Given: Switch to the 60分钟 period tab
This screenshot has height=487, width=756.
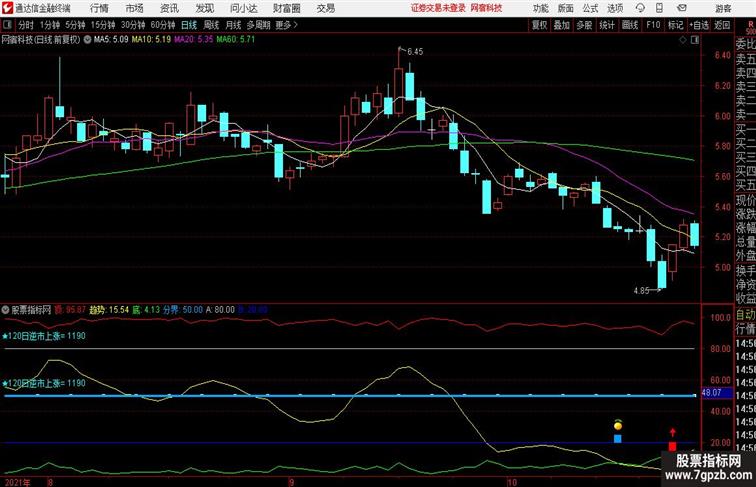Looking at the screenshot, I should click(162, 25).
